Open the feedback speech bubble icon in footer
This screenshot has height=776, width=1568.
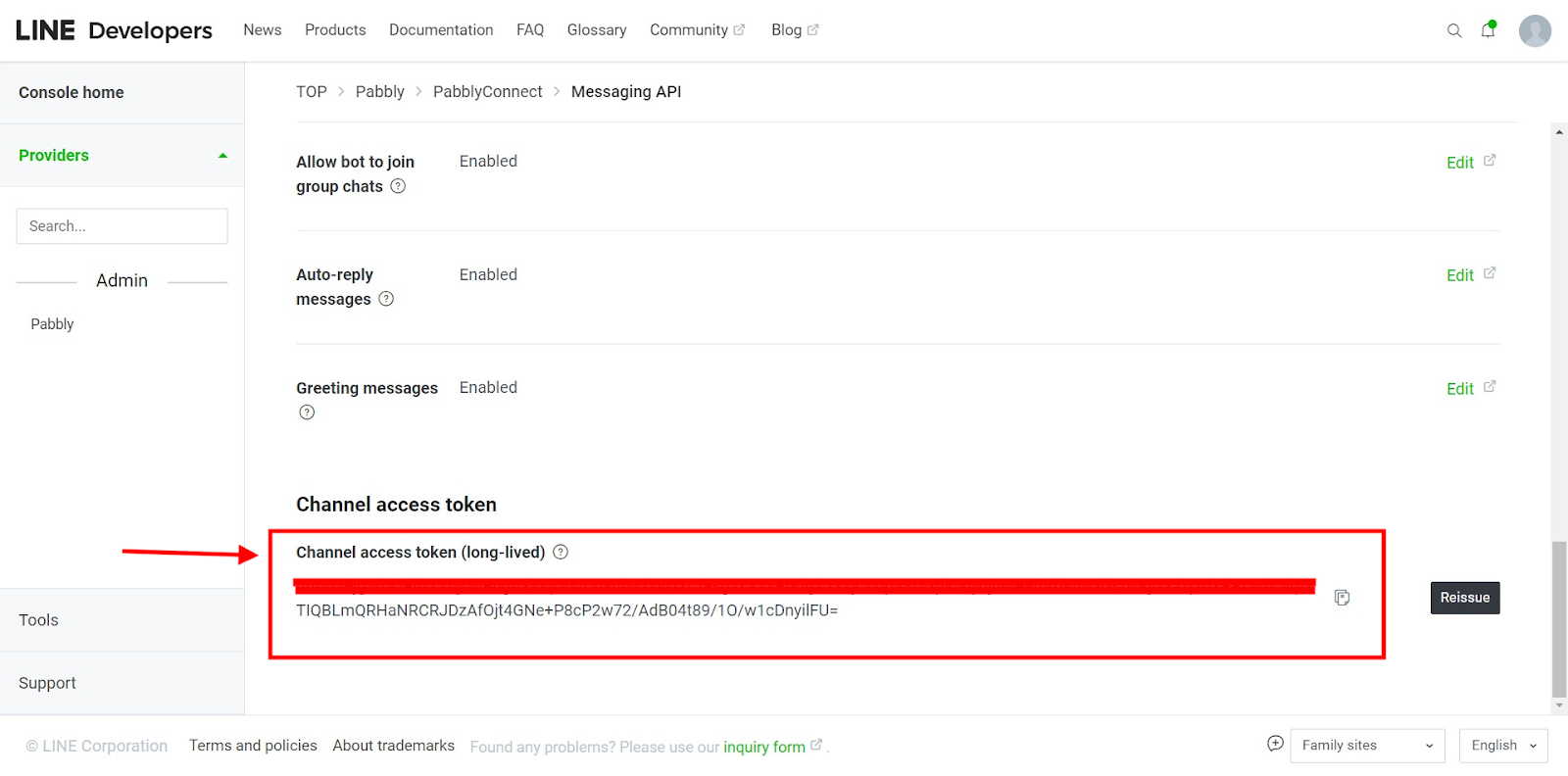point(1275,744)
